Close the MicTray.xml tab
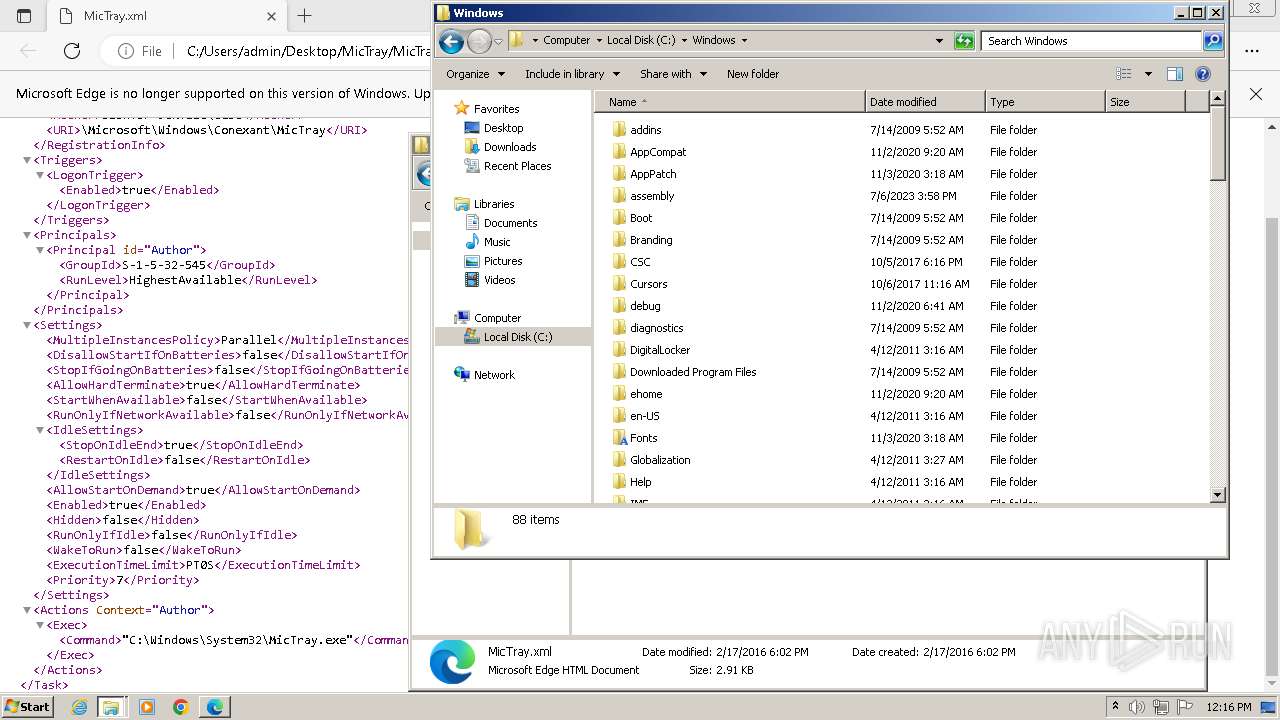Screen dimensions: 1280x720 [x=272, y=16]
